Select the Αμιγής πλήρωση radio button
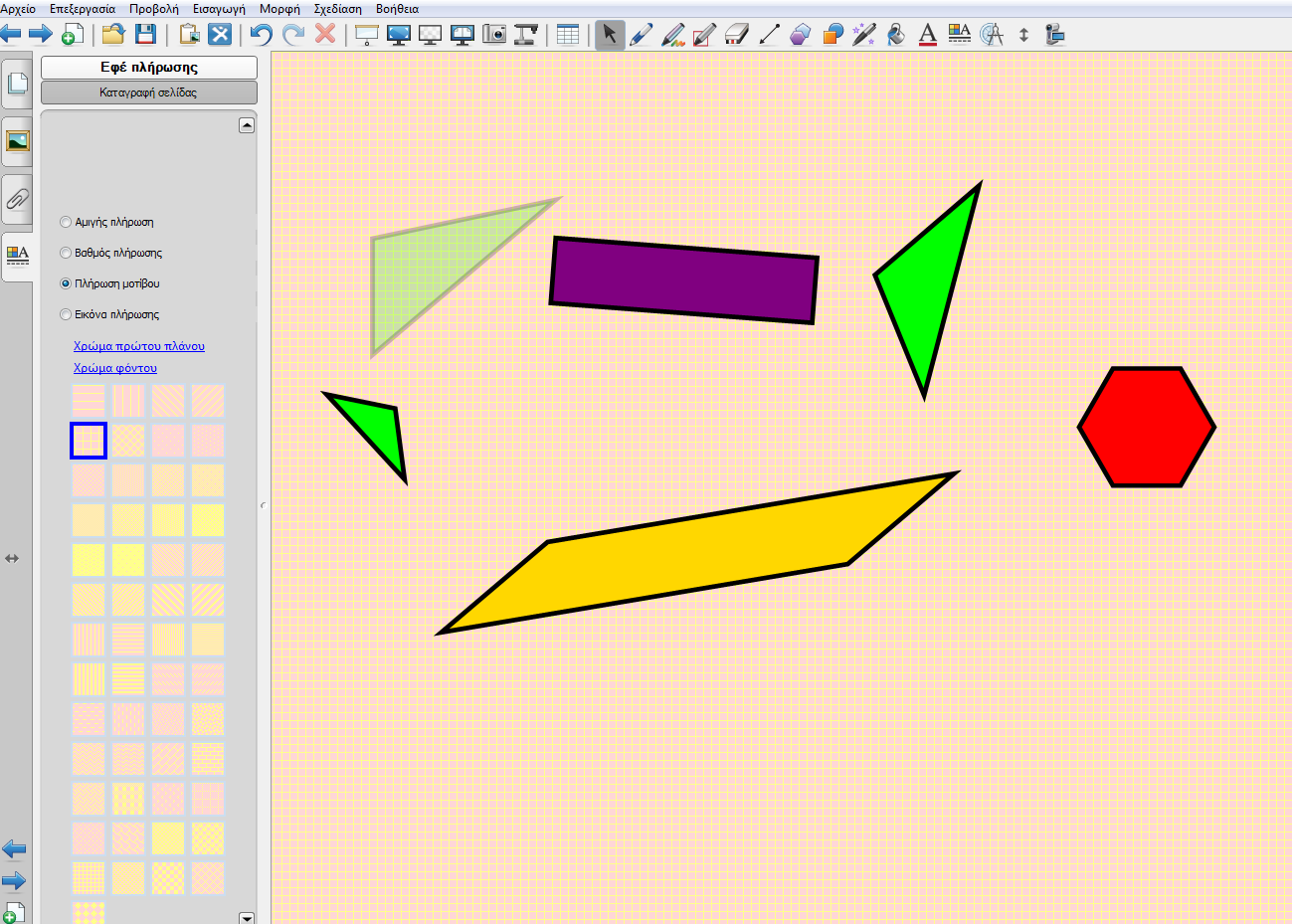1292x924 pixels. point(66,222)
